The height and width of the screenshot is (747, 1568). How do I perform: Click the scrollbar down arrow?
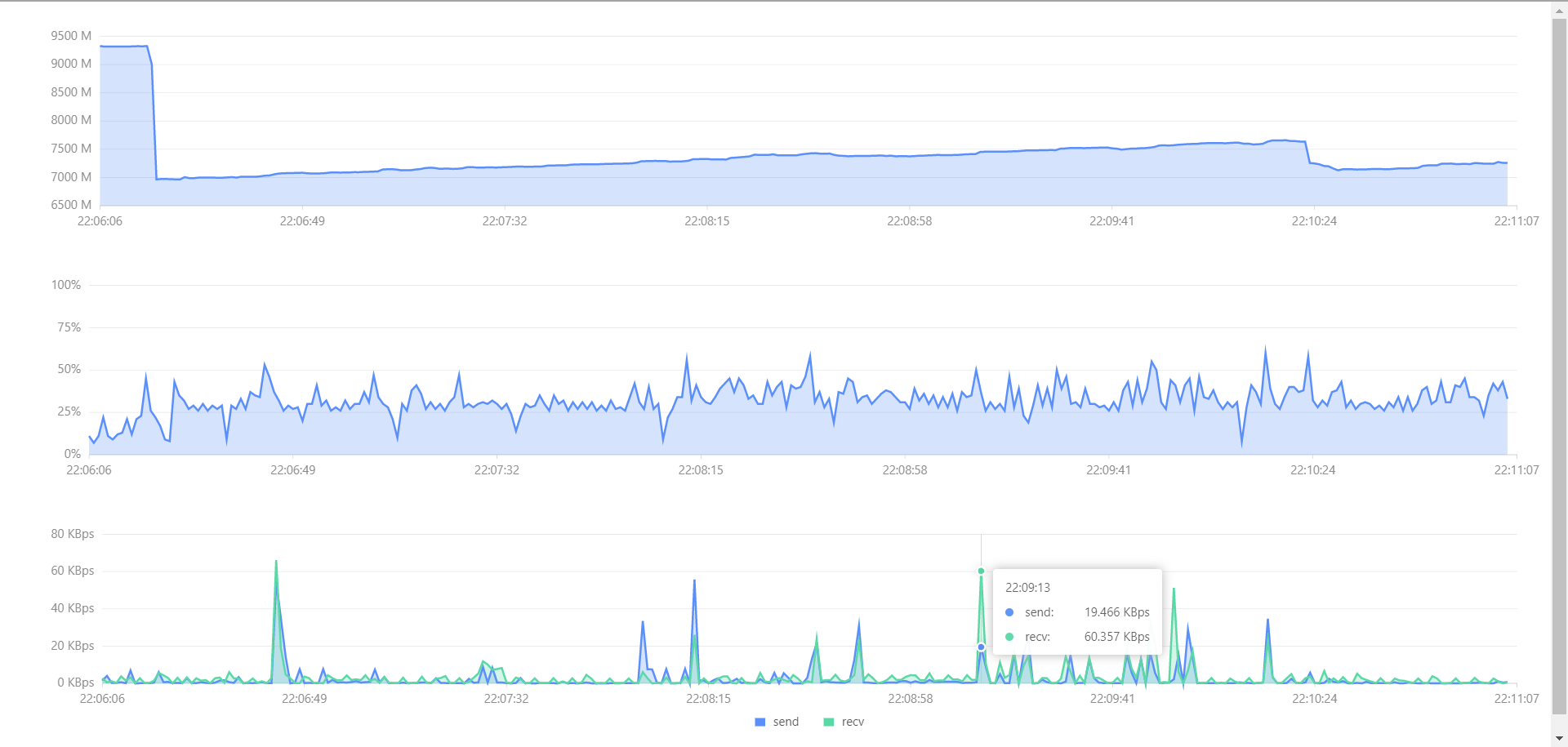click(x=1561, y=740)
